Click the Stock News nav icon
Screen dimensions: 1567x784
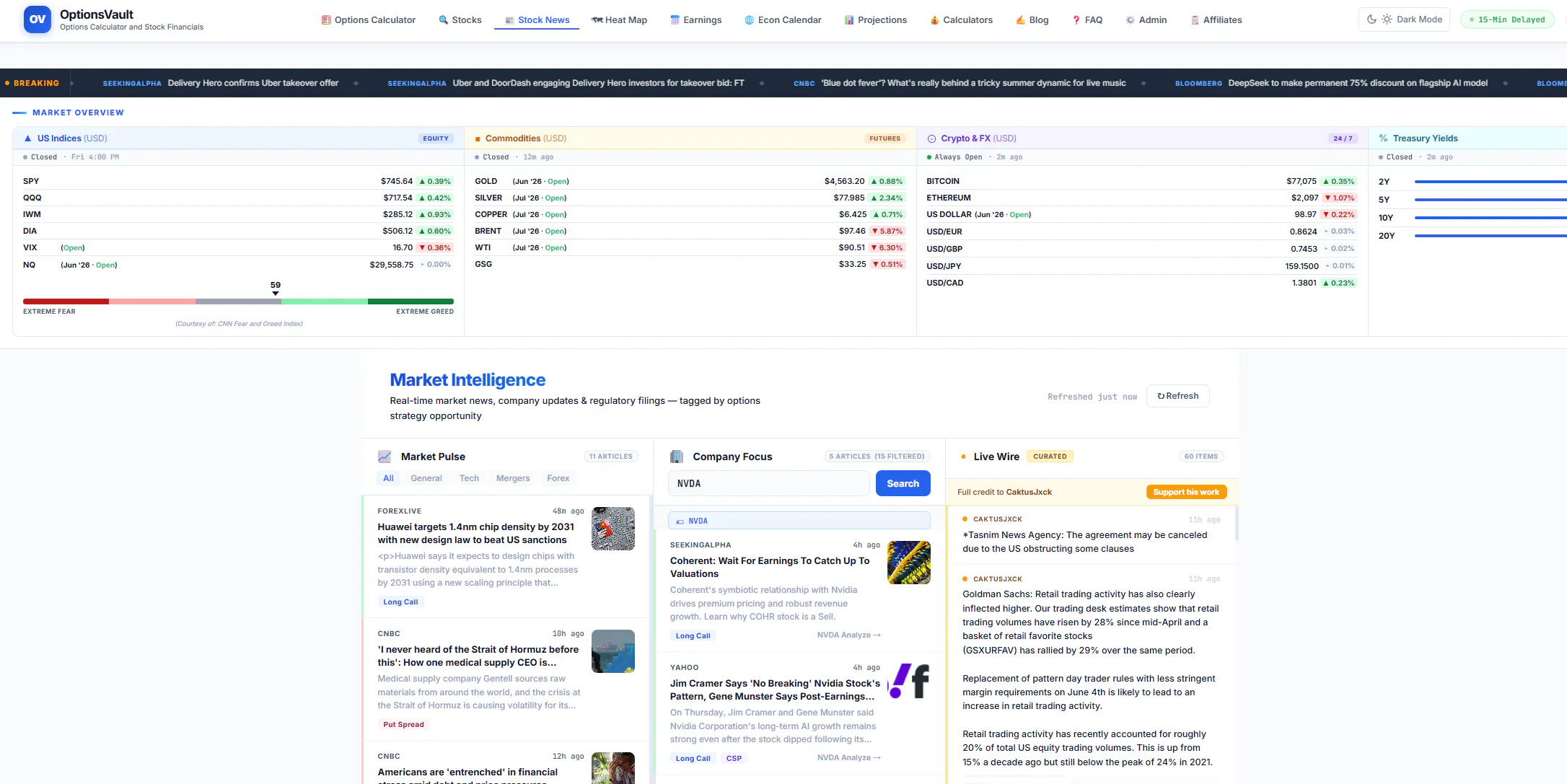509,20
